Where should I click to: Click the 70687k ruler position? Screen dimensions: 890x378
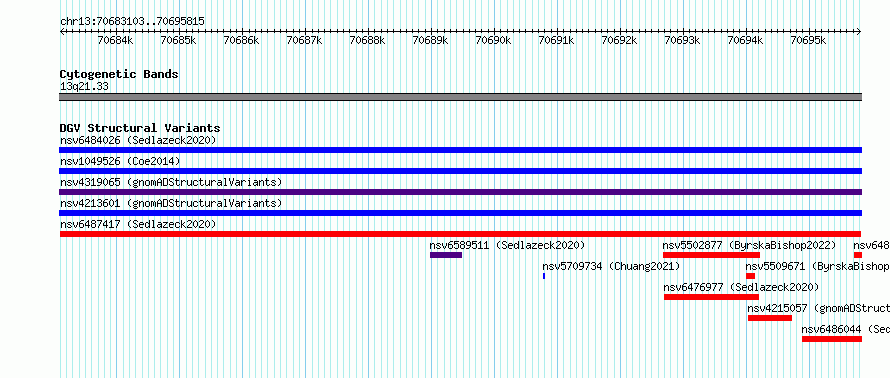pyautogui.click(x=305, y=40)
